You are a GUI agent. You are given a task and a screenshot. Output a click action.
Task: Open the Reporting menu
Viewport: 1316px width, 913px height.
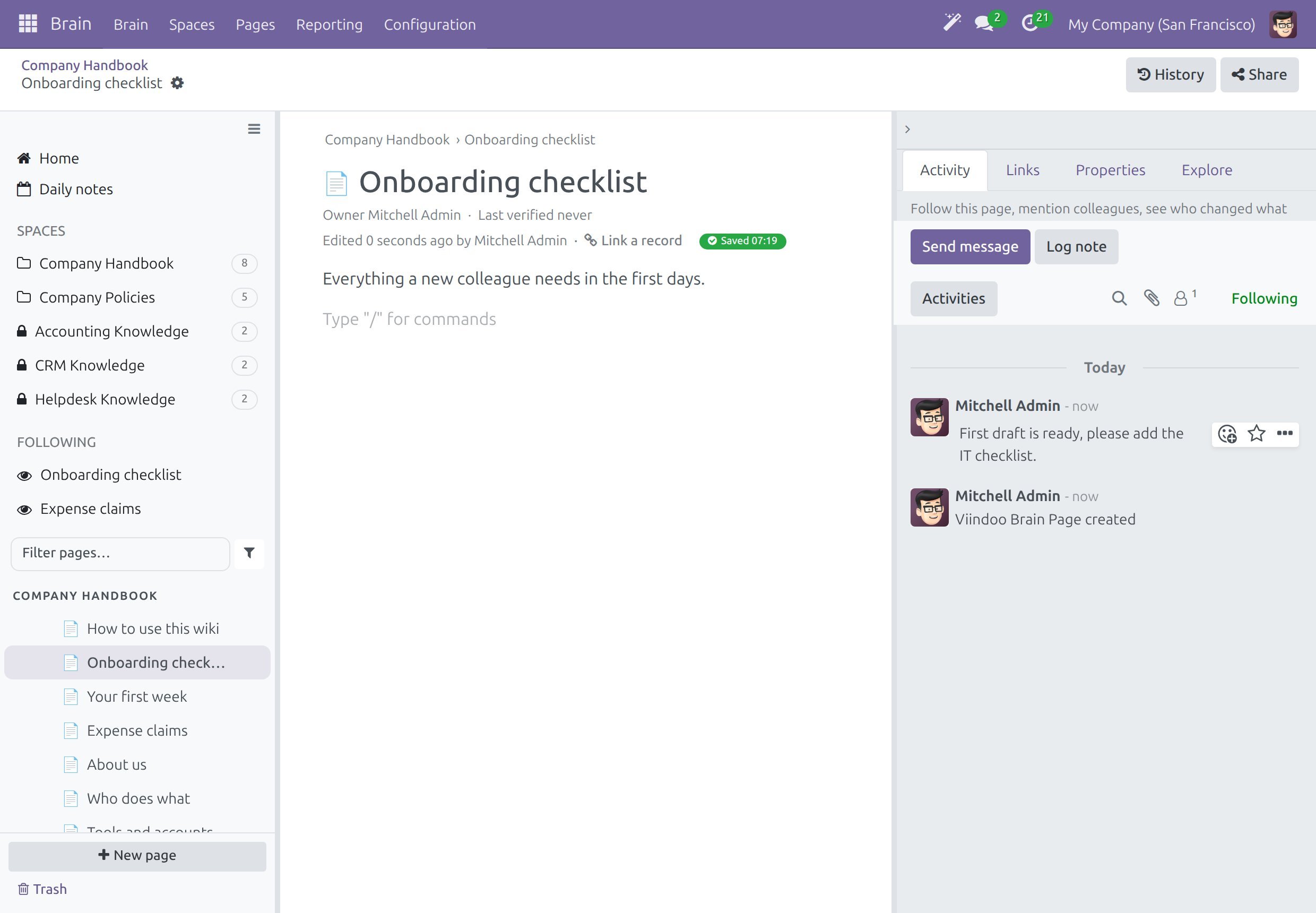tap(329, 24)
